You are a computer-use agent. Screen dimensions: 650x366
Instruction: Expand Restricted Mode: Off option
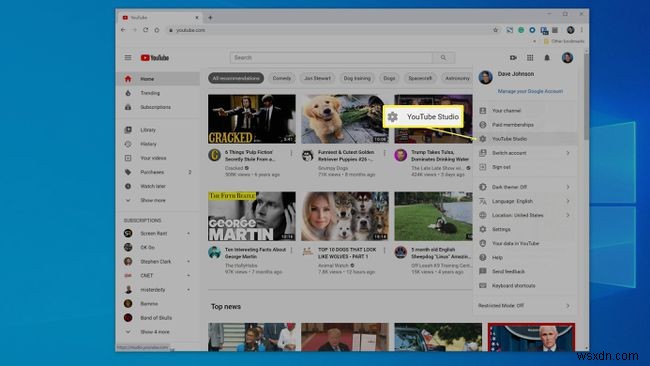(525, 305)
